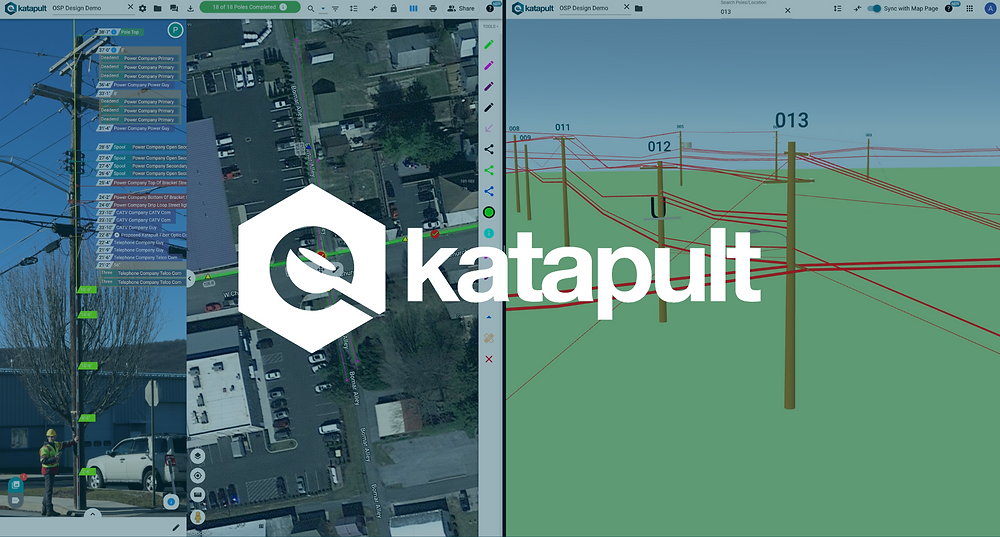Screen dimensions: 1000x537
Task: Click the Share button
Action: (x=461, y=8)
